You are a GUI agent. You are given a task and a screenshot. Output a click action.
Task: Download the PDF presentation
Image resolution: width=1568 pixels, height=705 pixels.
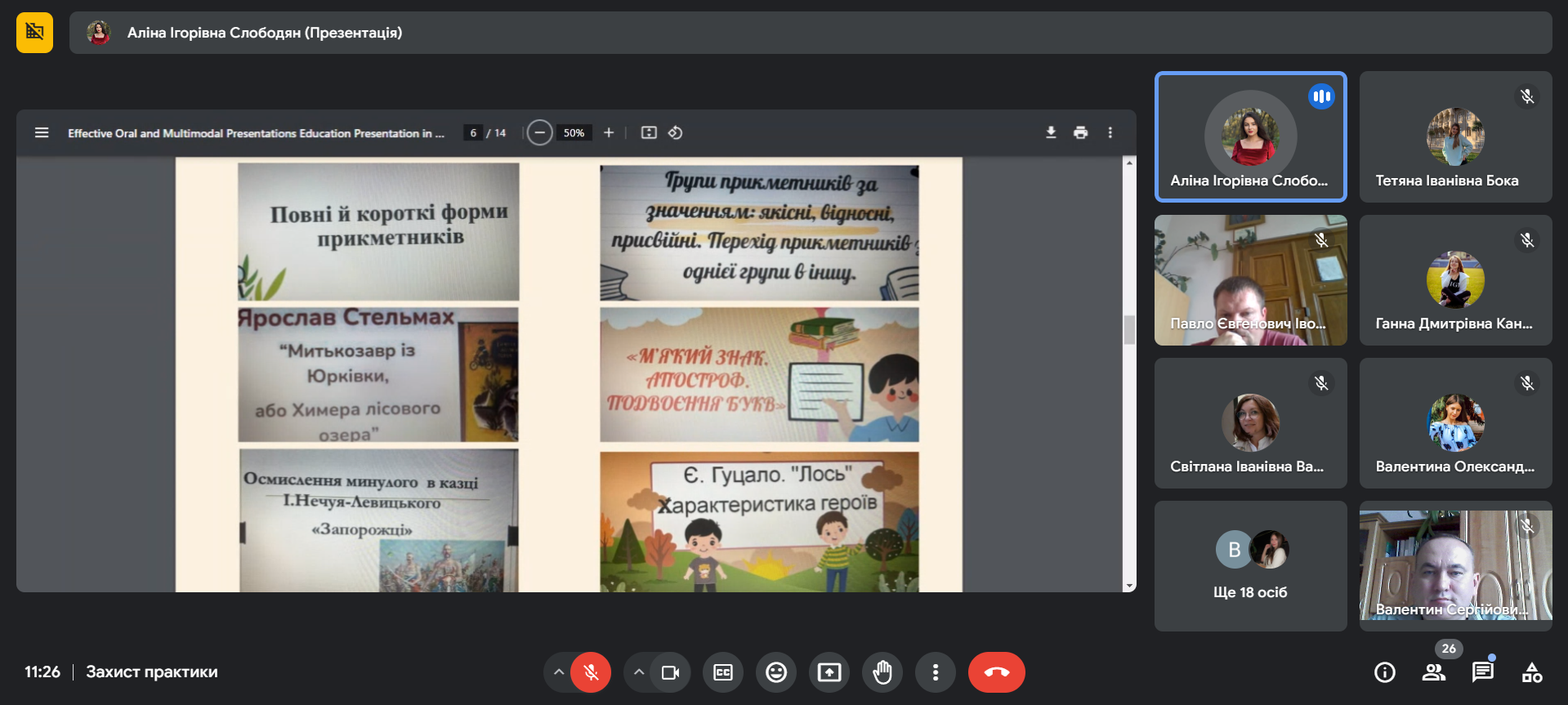(x=1051, y=132)
